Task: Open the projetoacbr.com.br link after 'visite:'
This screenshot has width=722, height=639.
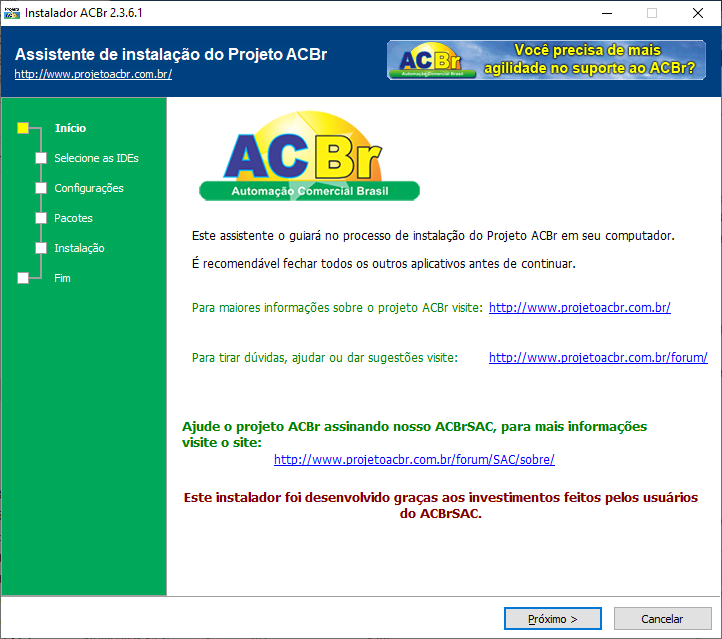Action: (x=580, y=308)
